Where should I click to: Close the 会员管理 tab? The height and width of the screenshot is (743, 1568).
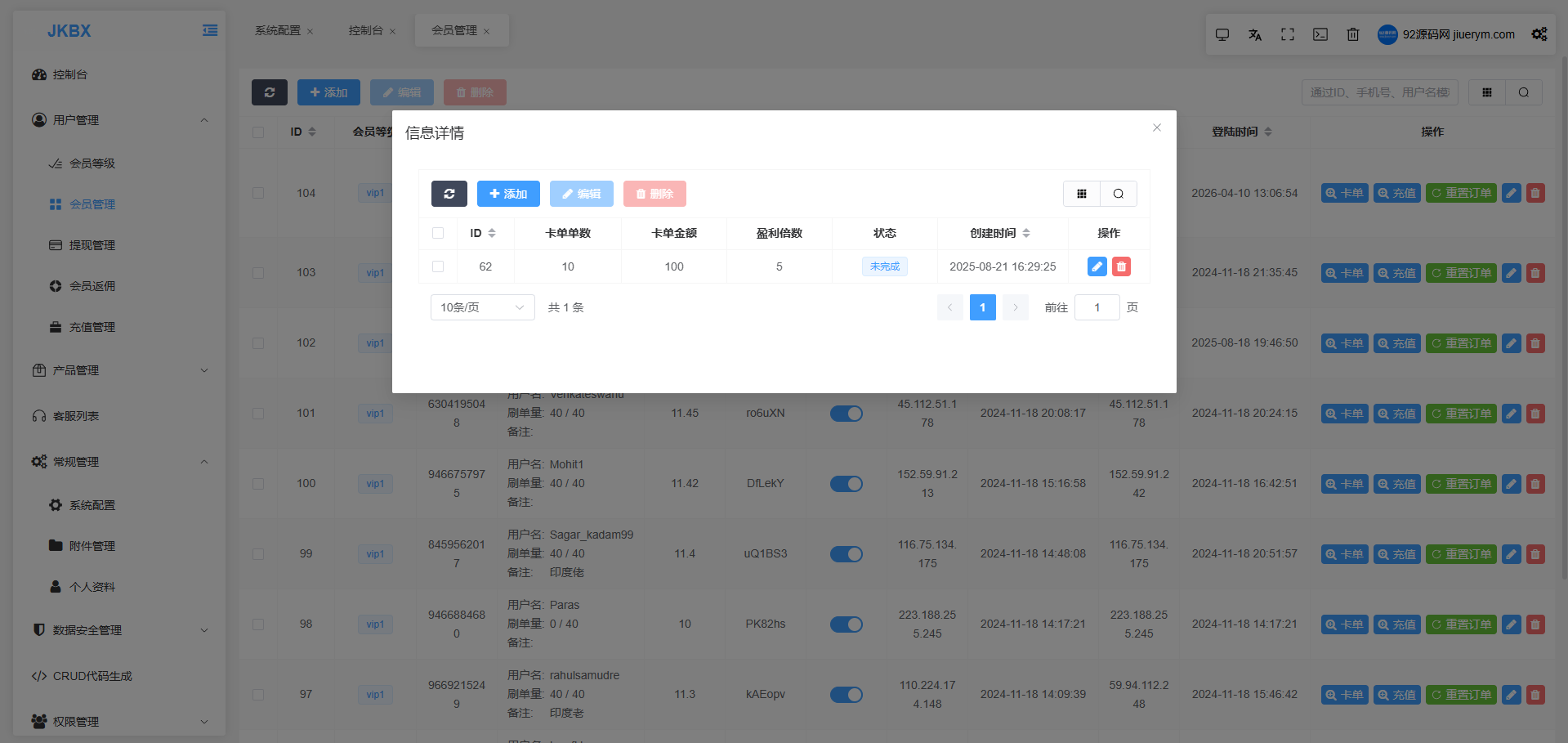(x=487, y=31)
